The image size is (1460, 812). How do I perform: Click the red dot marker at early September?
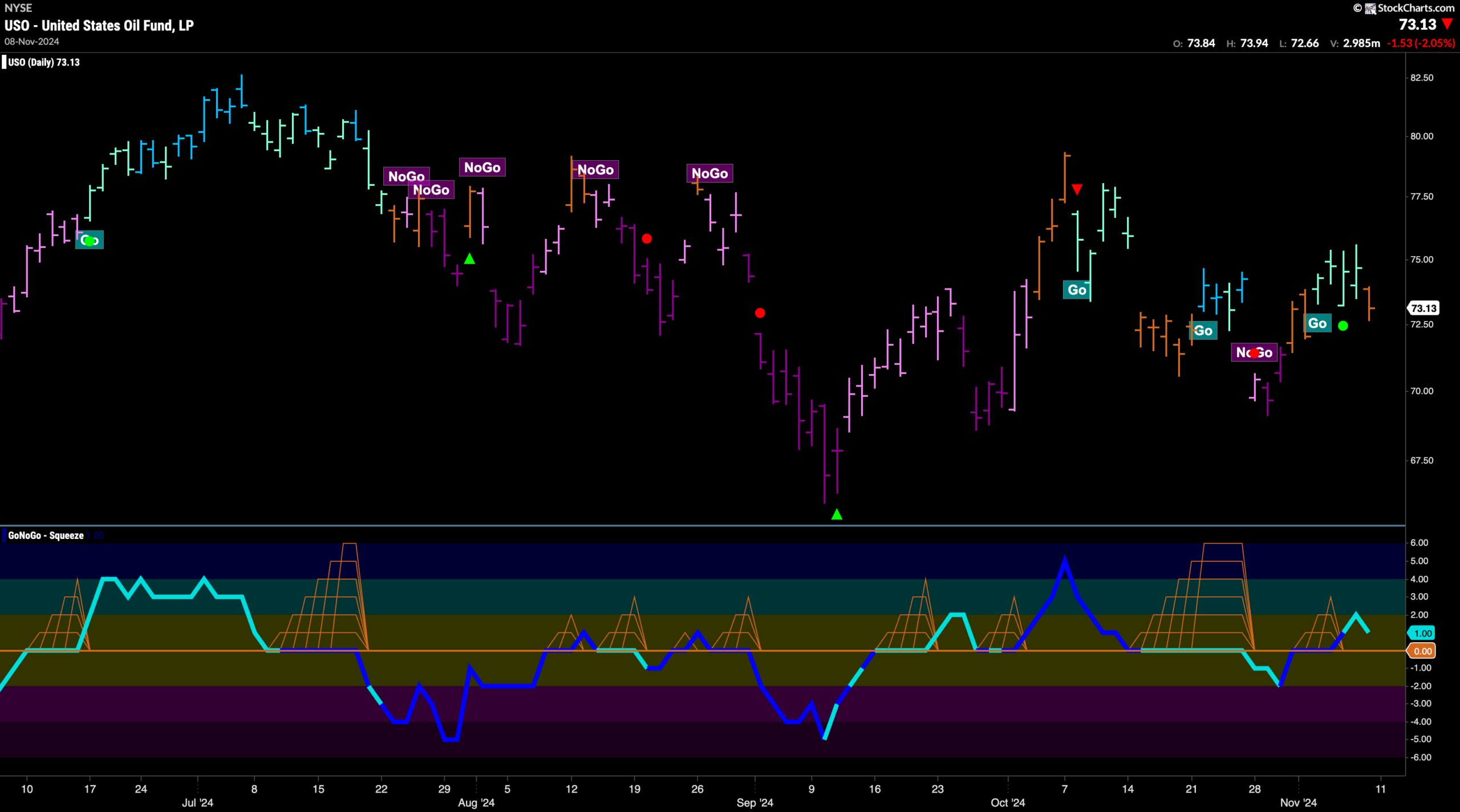pyautogui.click(x=760, y=313)
